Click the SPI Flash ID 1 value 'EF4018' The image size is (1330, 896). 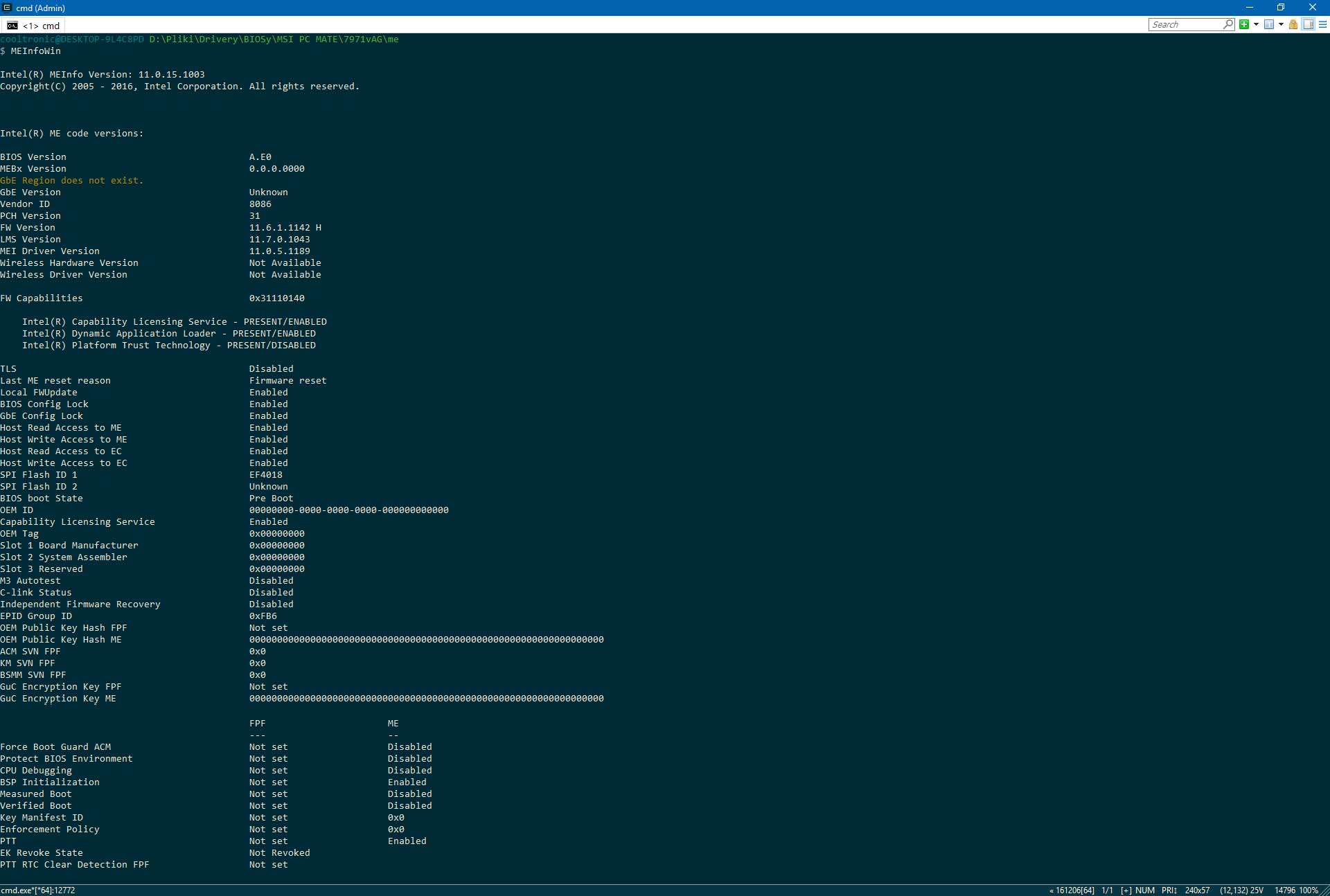pos(266,475)
